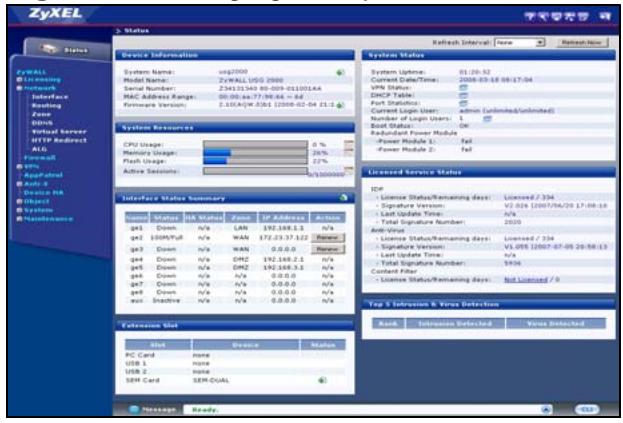Click the ZyWALL root tree item

coord(31,72)
